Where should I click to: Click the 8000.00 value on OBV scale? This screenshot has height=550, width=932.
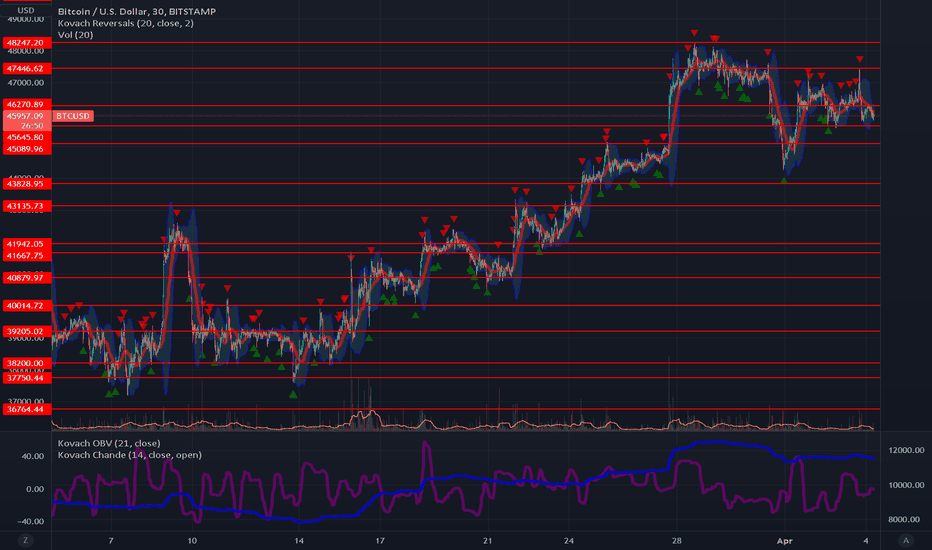click(906, 519)
